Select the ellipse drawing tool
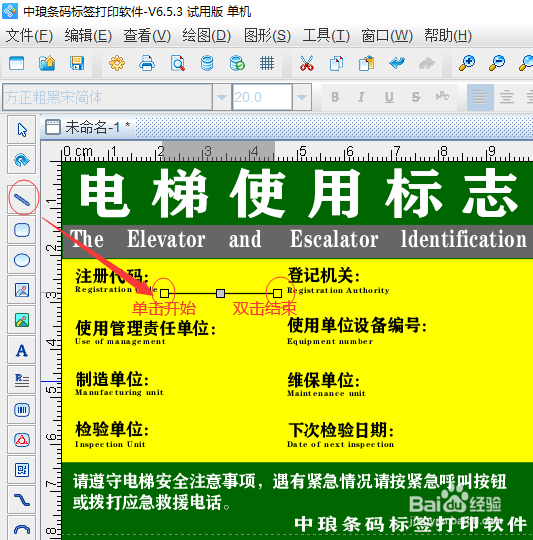The image size is (533, 540). coord(22,260)
